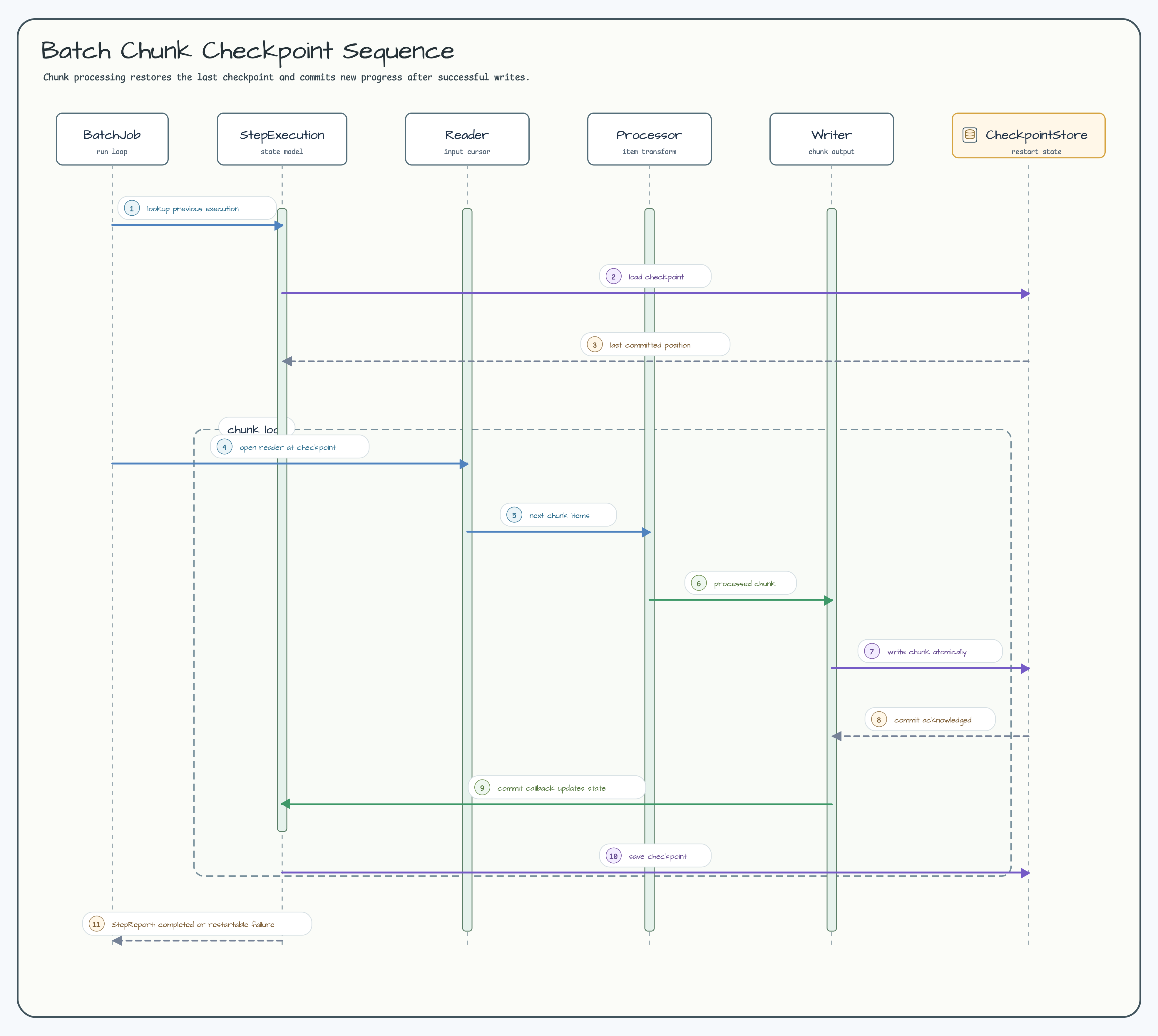Click the 'write chunk atomically' label
Image resolution: width=1158 pixels, height=1036 pixels.
930,651
